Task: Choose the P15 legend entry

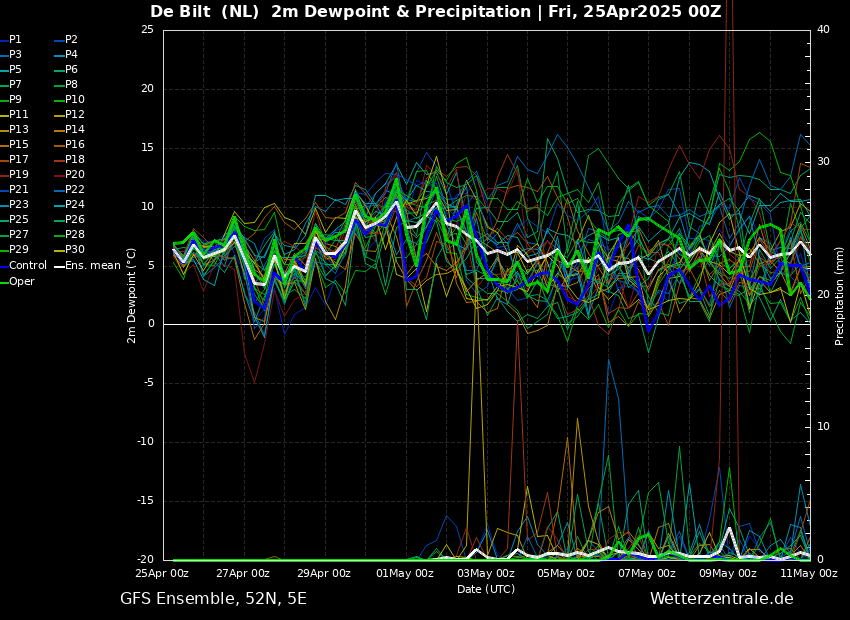Action: click(14, 145)
